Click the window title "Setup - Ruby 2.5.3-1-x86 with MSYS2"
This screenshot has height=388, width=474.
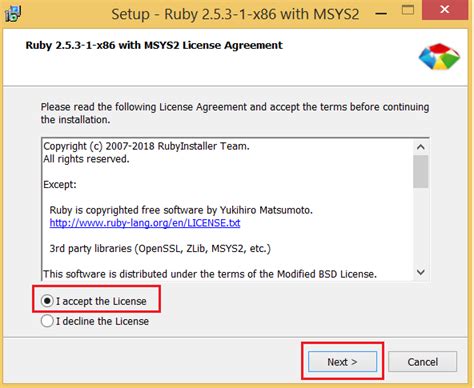point(235,14)
